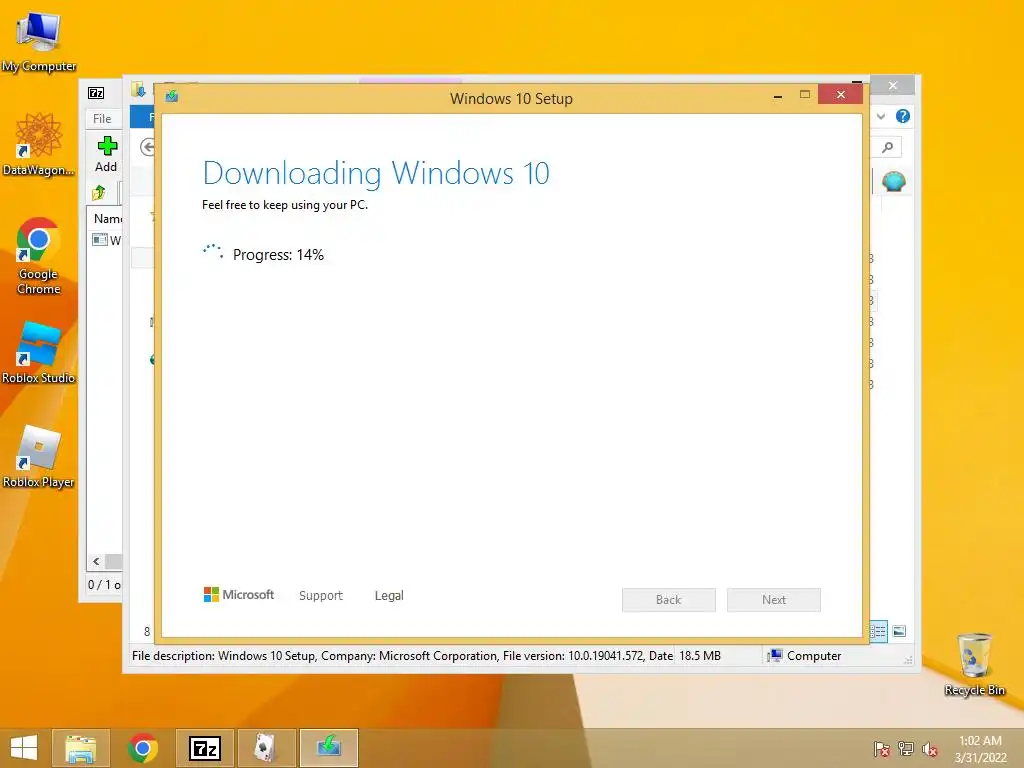Open the Recycle Bin
The height and width of the screenshot is (768, 1024).
(x=974, y=664)
